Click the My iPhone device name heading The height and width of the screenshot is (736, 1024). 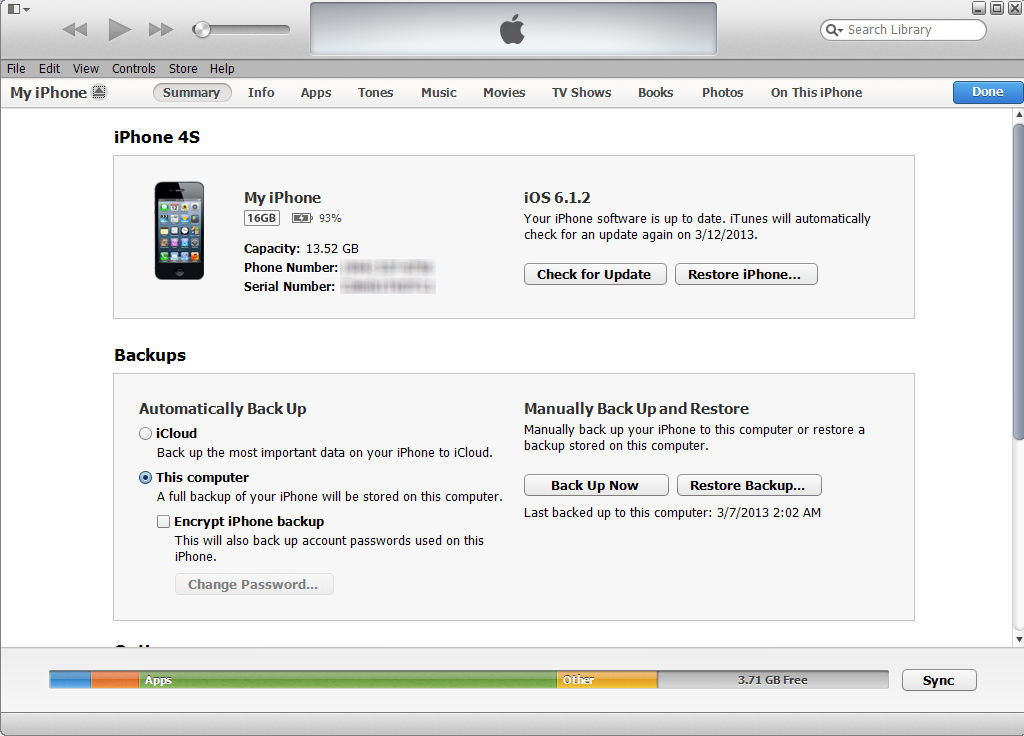point(282,197)
